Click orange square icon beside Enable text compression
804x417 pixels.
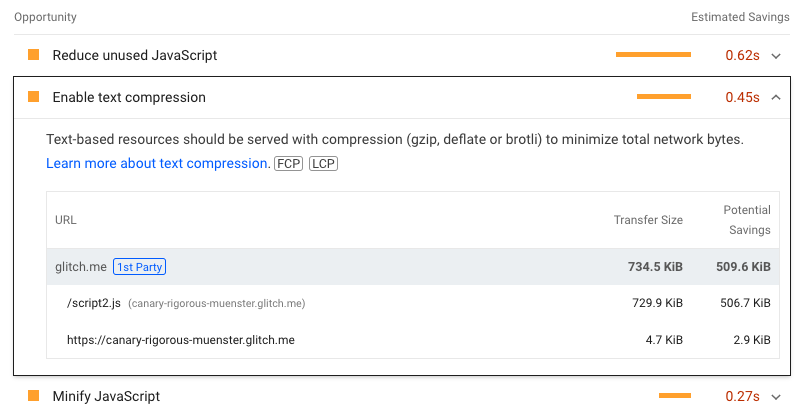pyautogui.click(x=33, y=97)
